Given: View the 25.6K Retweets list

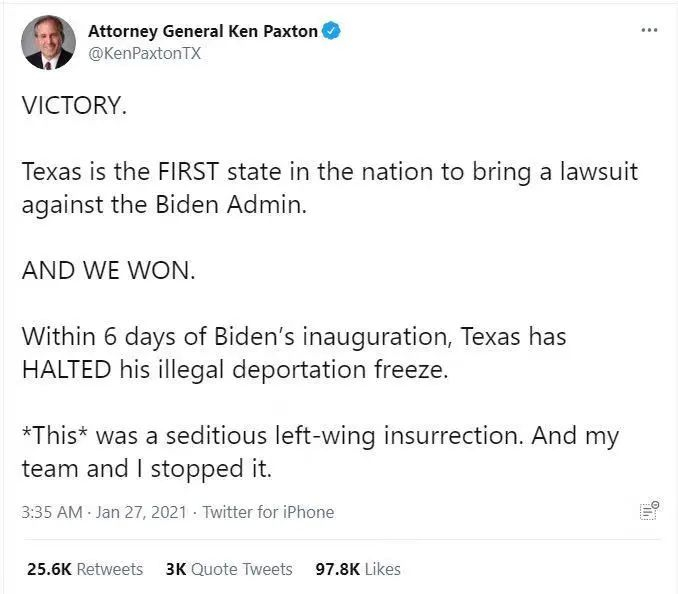Looking at the screenshot, I should tap(85, 569).
